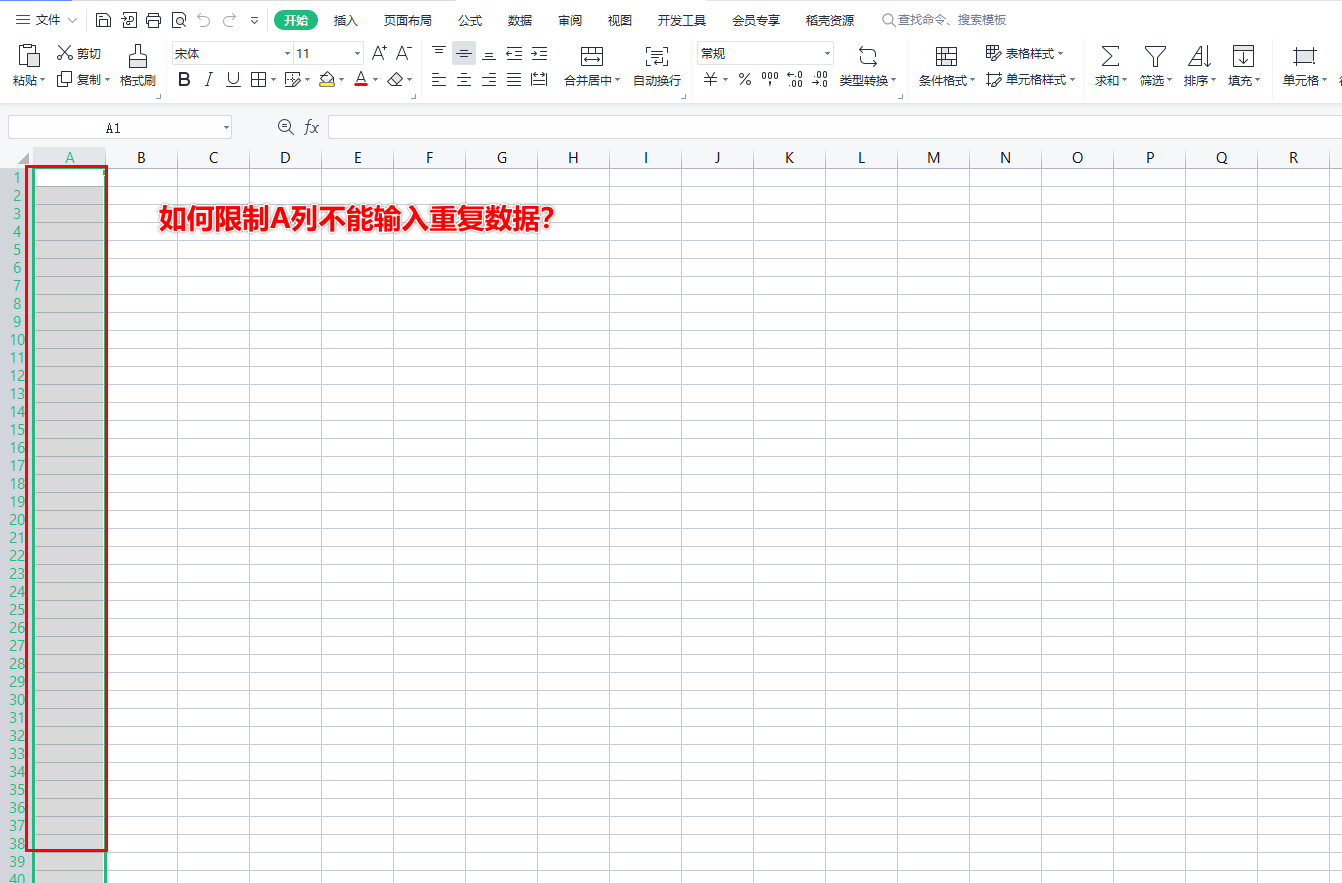Switch to the Insert (插入) tab
The width and height of the screenshot is (1342, 883).
345,20
